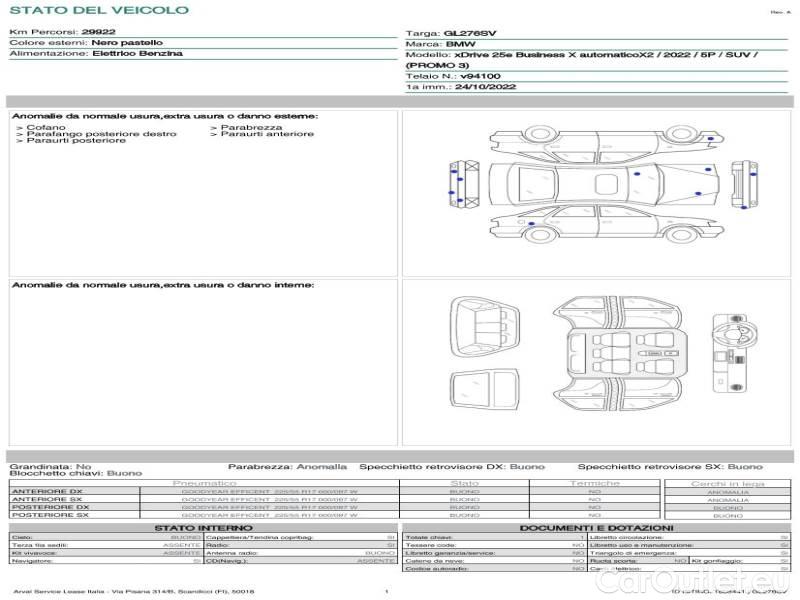800x600 pixels.
Task: Click the '(PROMO 3)' text
Action: pos(437,65)
